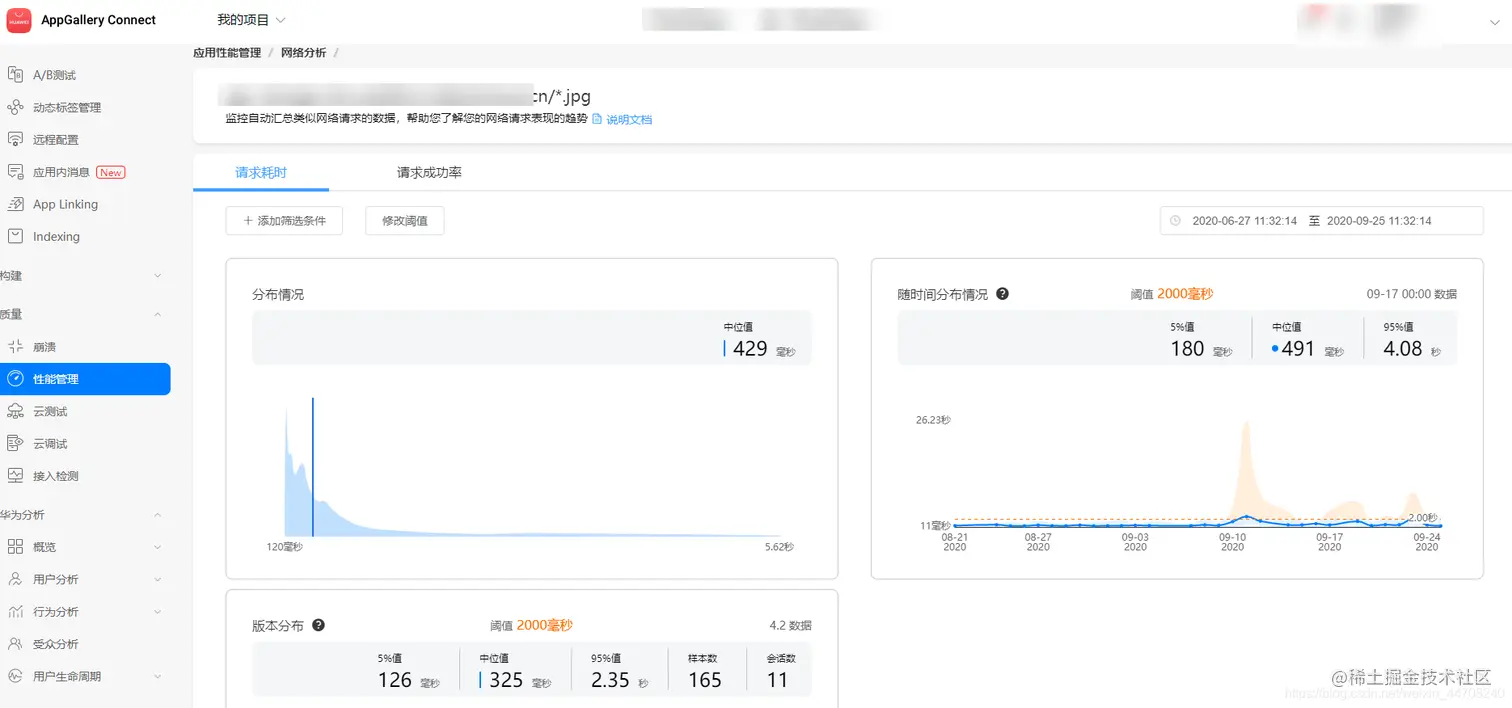1512x708 pixels.
Task: Open the 我的项目 dropdown
Action: click(251, 20)
